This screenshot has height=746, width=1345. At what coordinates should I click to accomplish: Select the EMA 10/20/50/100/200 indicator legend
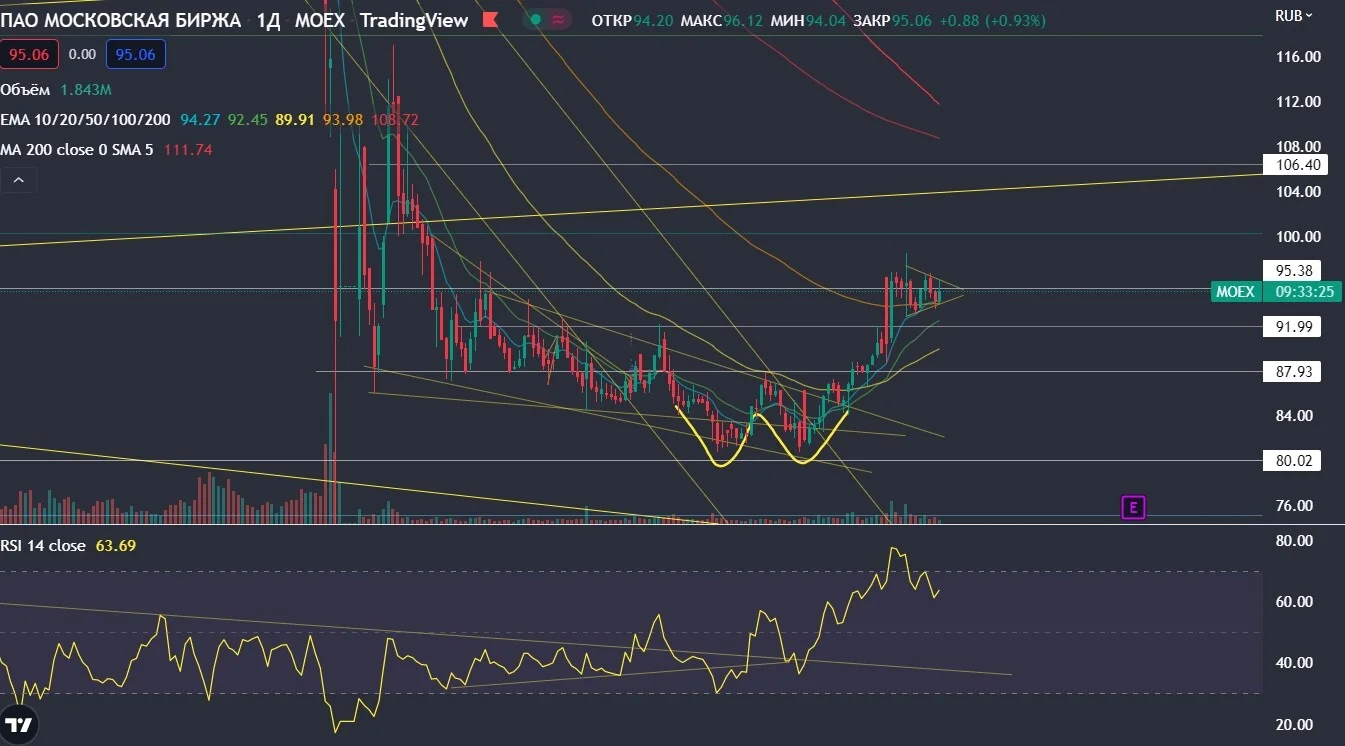87,119
